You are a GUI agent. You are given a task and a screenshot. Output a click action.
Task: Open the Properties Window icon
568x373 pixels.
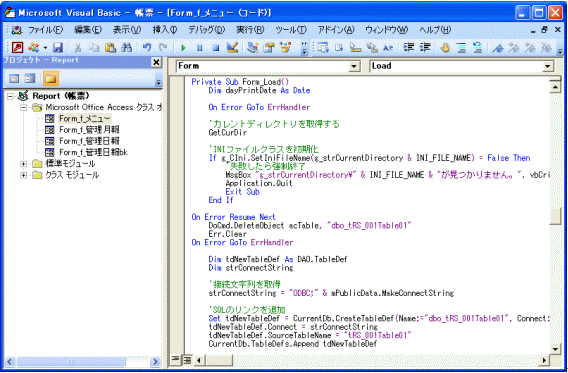click(x=269, y=47)
